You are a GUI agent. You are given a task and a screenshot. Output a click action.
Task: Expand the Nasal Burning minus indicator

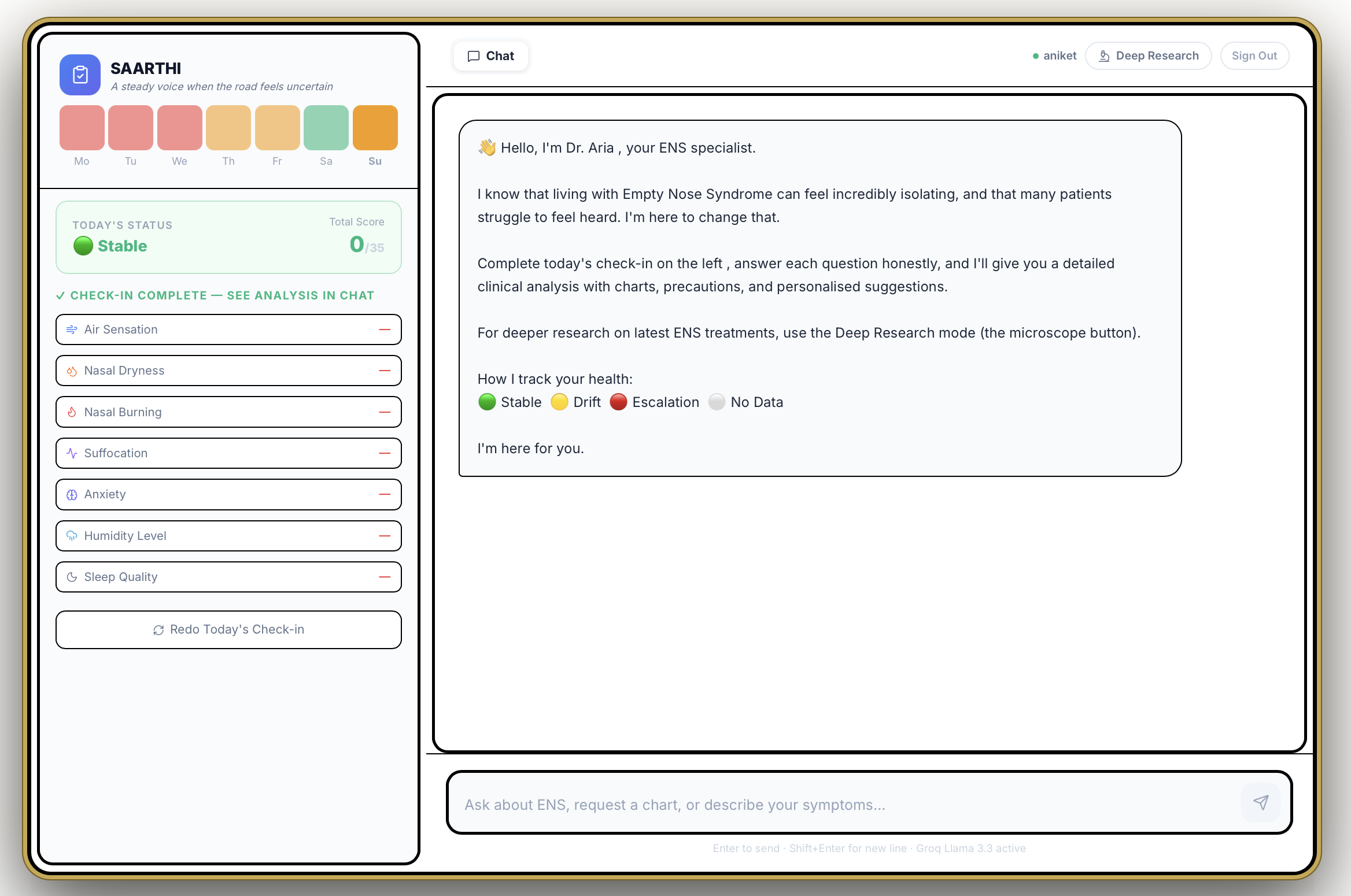point(385,412)
